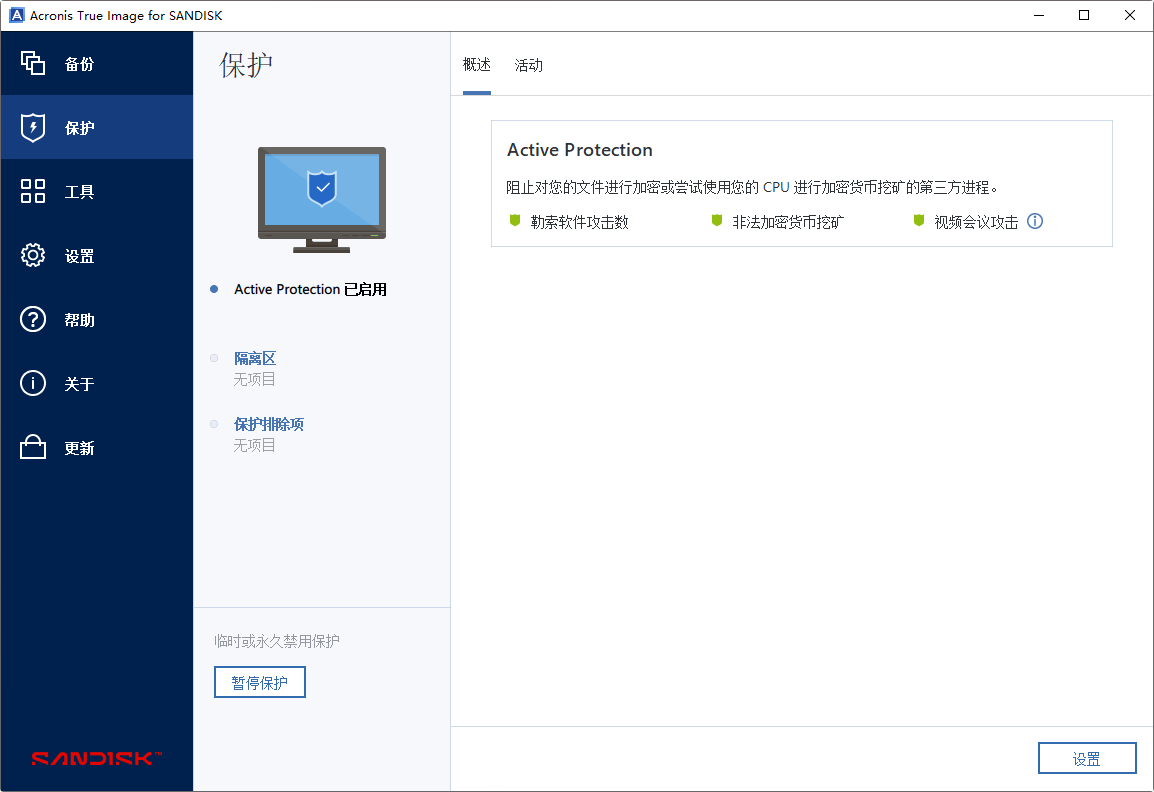Click the 设置 button at bottom right
The height and width of the screenshot is (792, 1154).
pyautogui.click(x=1087, y=758)
